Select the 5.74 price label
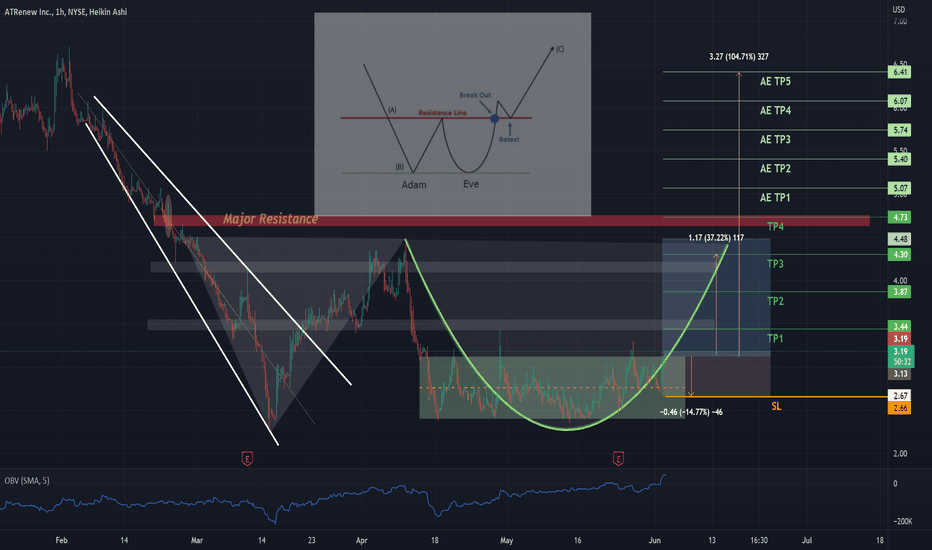 [x=899, y=130]
